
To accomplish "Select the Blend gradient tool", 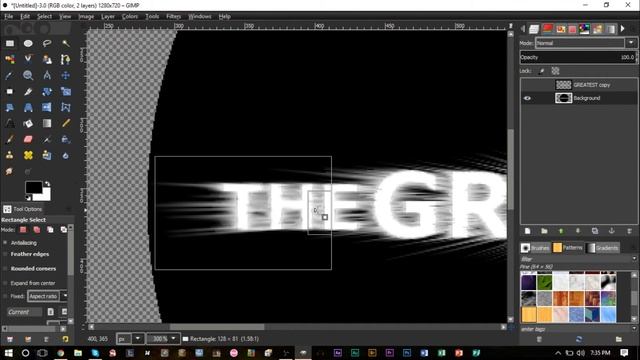I will 47,123.
